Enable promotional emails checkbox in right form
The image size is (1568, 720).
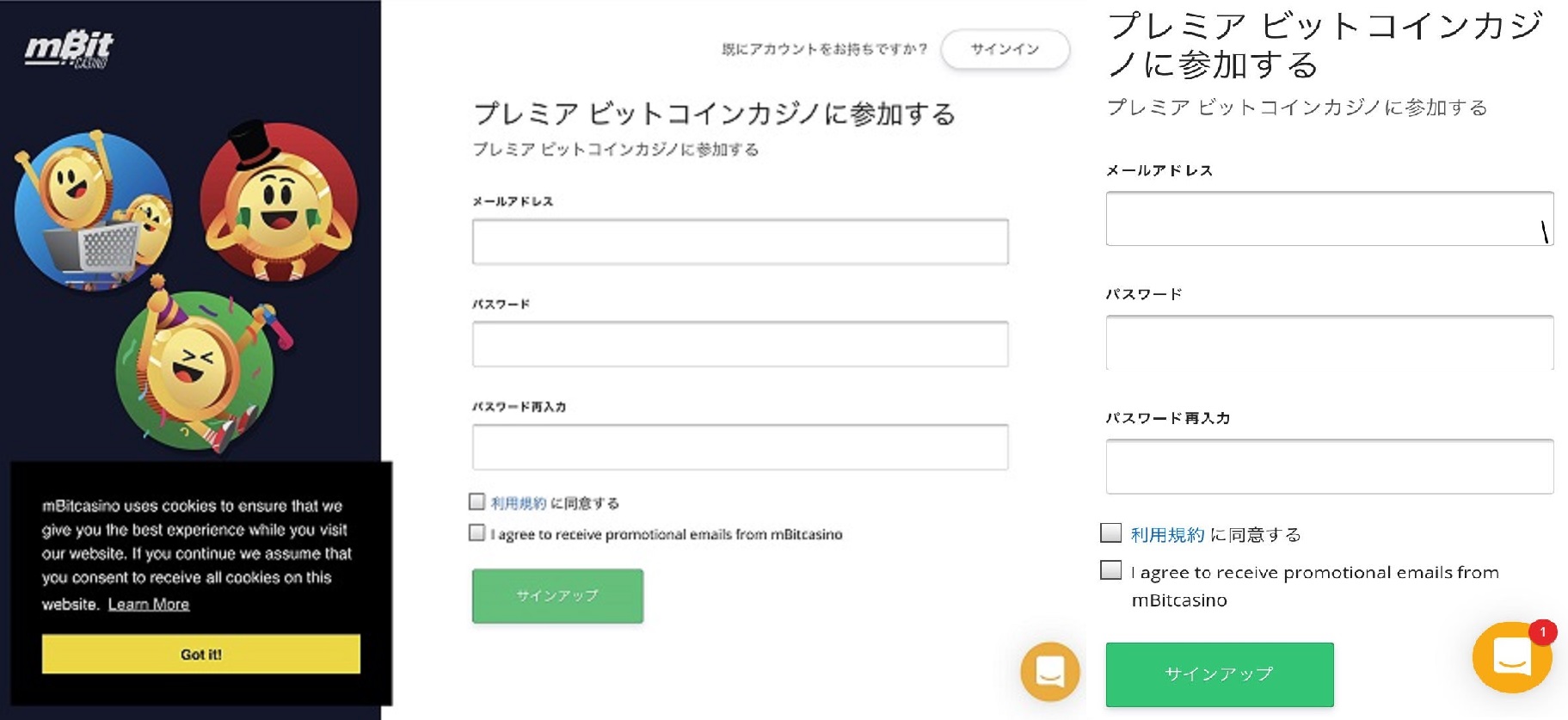[1110, 569]
